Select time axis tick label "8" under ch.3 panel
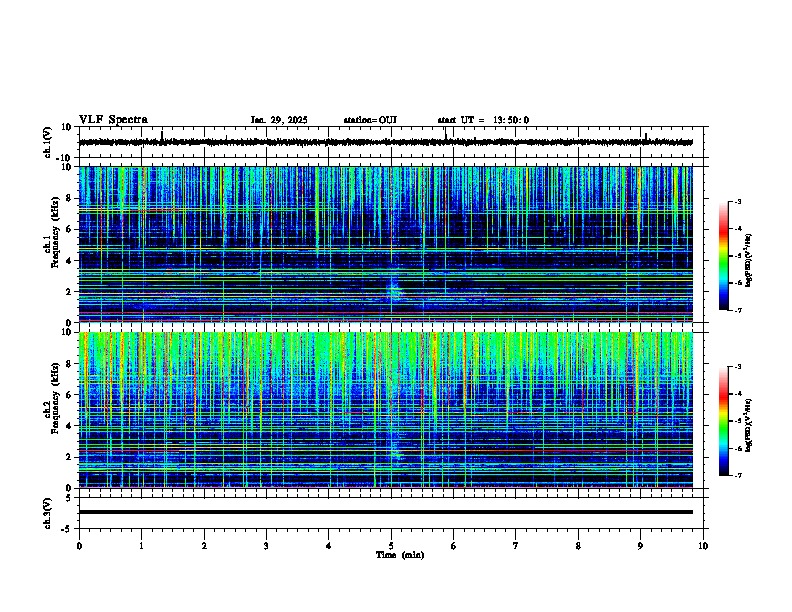Image resolution: width=792 pixels, height=612 pixels. pyautogui.click(x=578, y=546)
